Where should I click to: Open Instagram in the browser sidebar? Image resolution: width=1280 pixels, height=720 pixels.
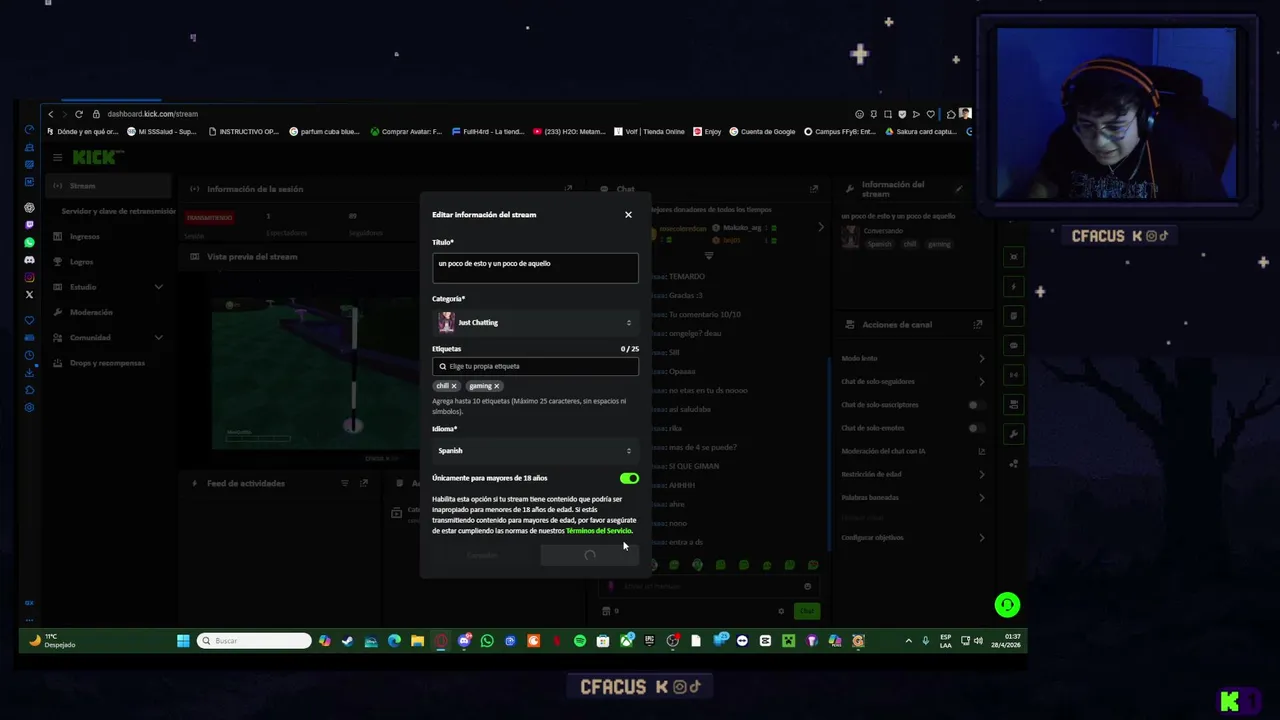point(29,277)
